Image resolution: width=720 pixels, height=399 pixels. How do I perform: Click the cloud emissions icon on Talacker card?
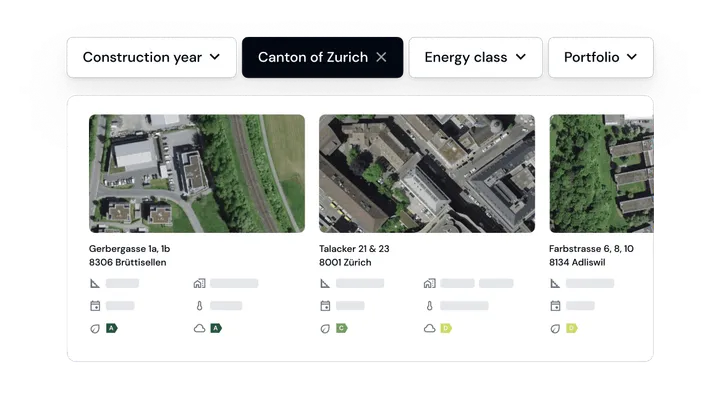(x=429, y=328)
